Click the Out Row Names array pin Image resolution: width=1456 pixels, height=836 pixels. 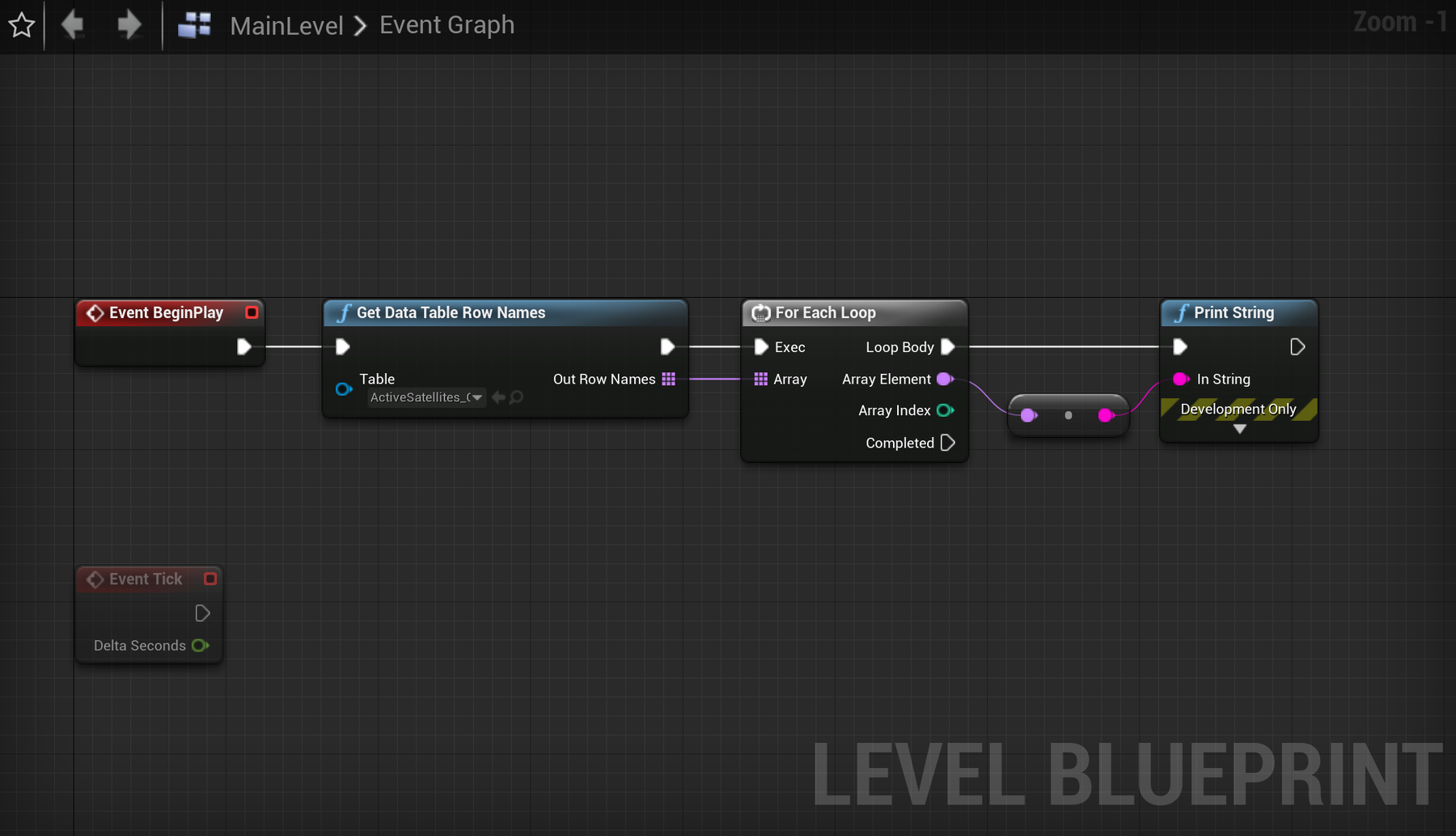(x=668, y=379)
